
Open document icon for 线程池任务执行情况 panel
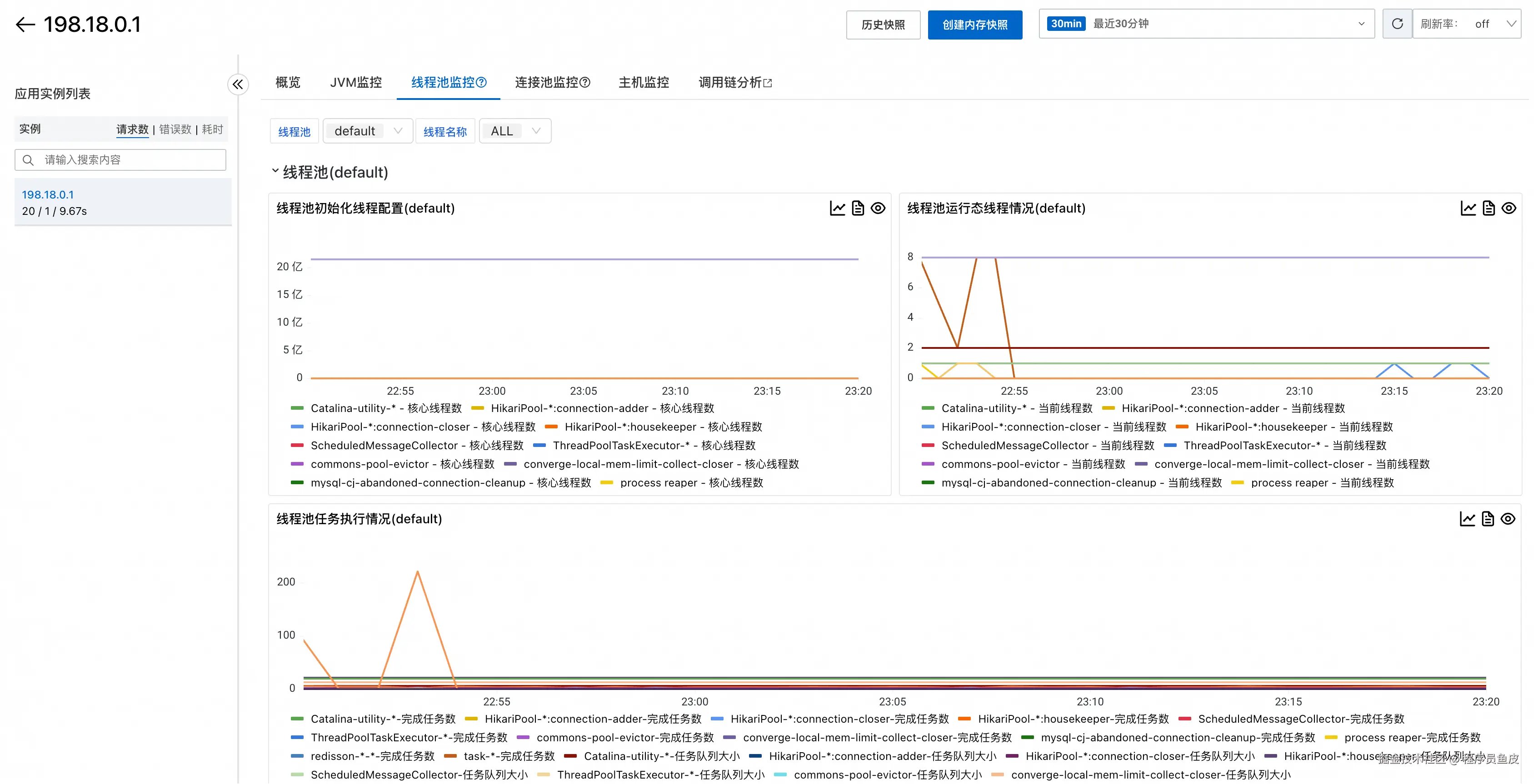tap(1488, 519)
